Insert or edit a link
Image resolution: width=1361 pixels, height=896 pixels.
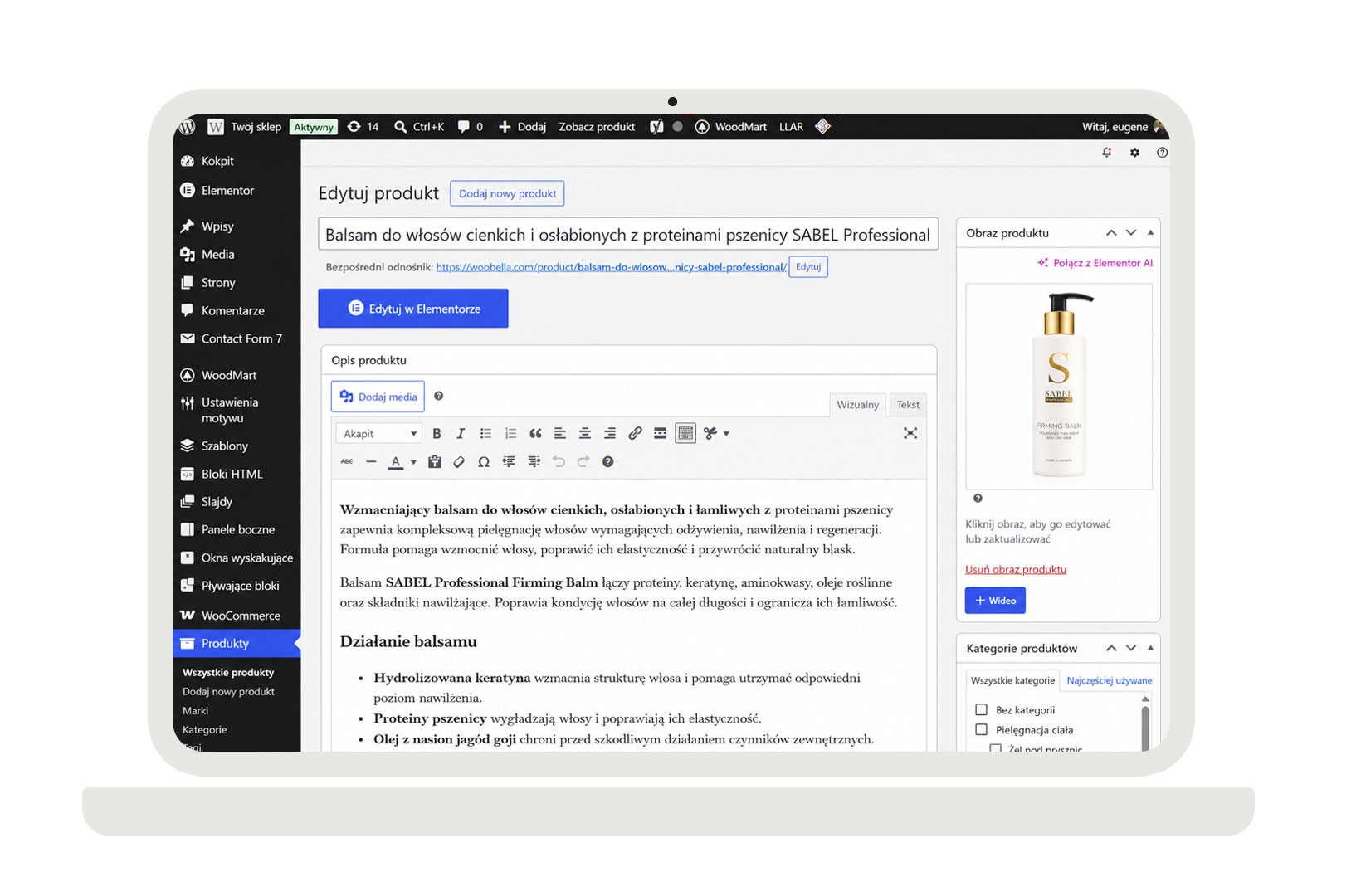tap(635, 433)
